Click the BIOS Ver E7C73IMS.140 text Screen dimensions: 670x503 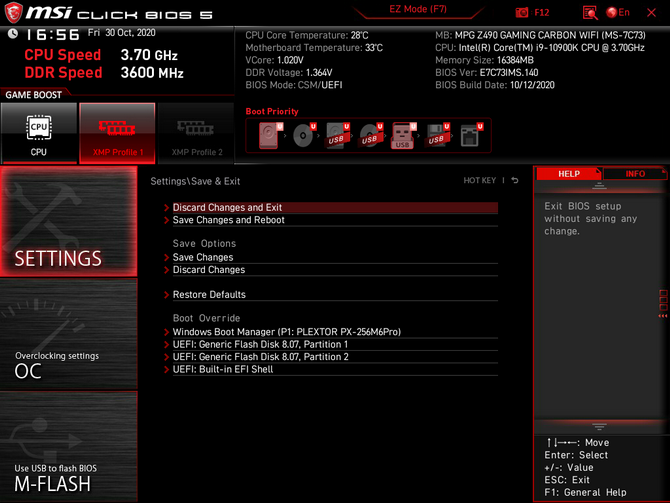tap(487, 73)
